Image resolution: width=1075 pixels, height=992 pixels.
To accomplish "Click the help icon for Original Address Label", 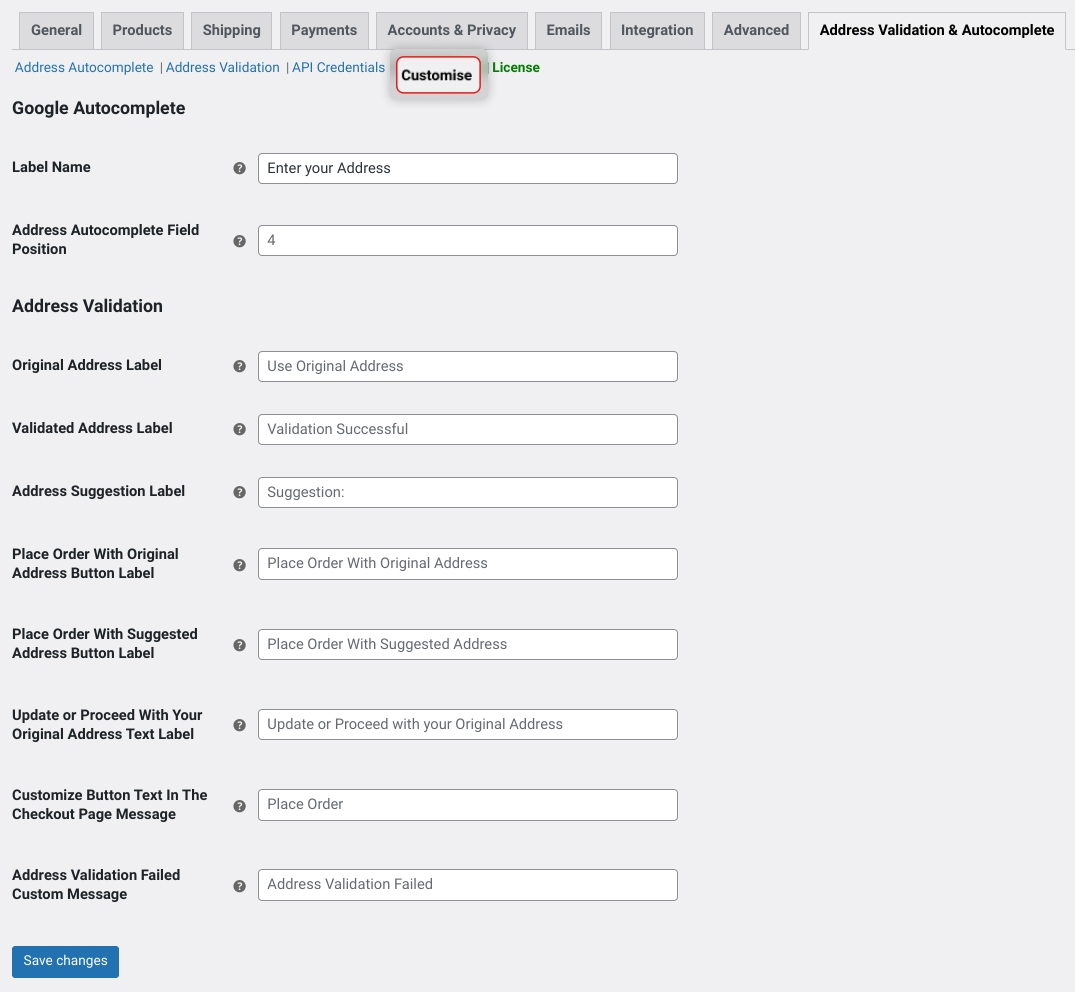I will pos(240,367).
